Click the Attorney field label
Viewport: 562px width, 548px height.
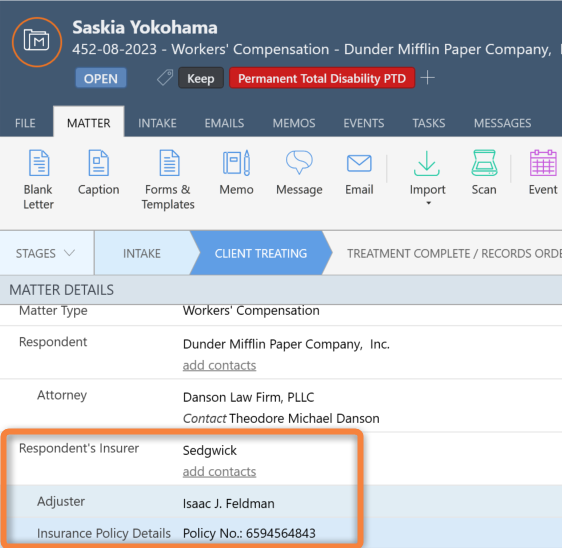[62, 395]
